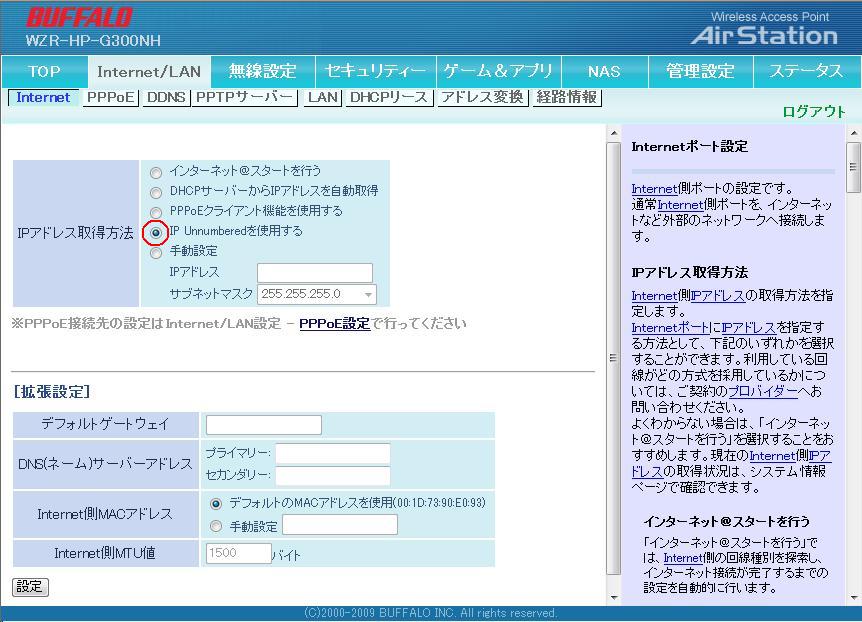Click the AirStation logo
Viewport: 862px width, 622px height.
click(x=763, y=35)
